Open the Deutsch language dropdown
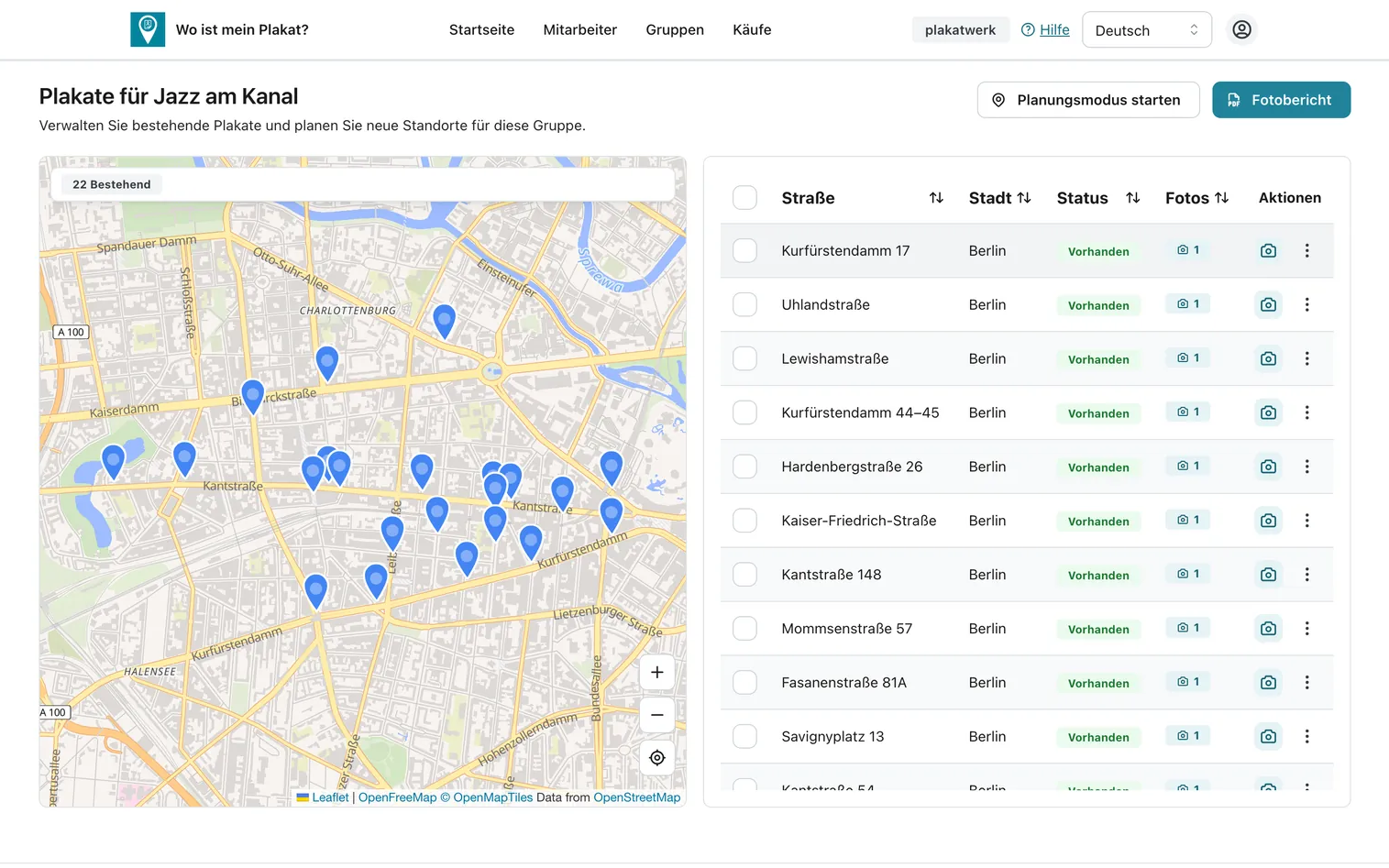Image resolution: width=1389 pixels, height=868 pixels. click(x=1147, y=30)
